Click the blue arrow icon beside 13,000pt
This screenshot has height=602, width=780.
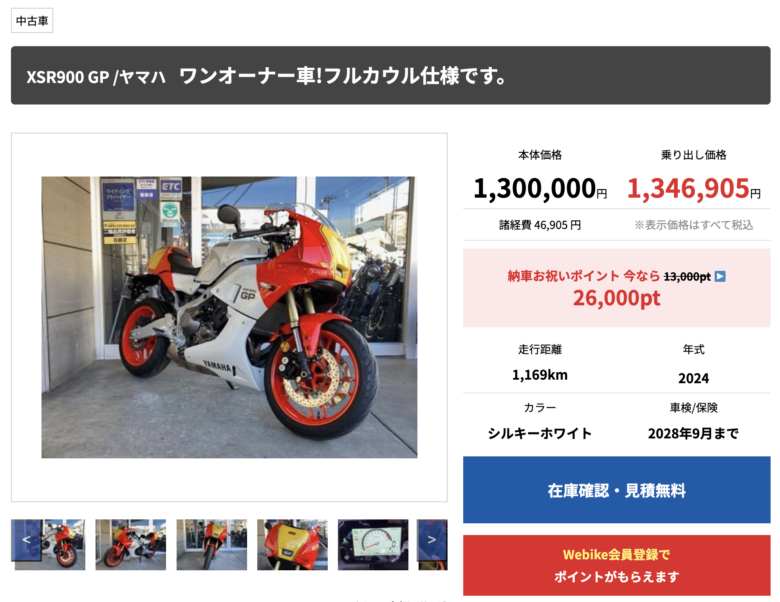tap(720, 277)
